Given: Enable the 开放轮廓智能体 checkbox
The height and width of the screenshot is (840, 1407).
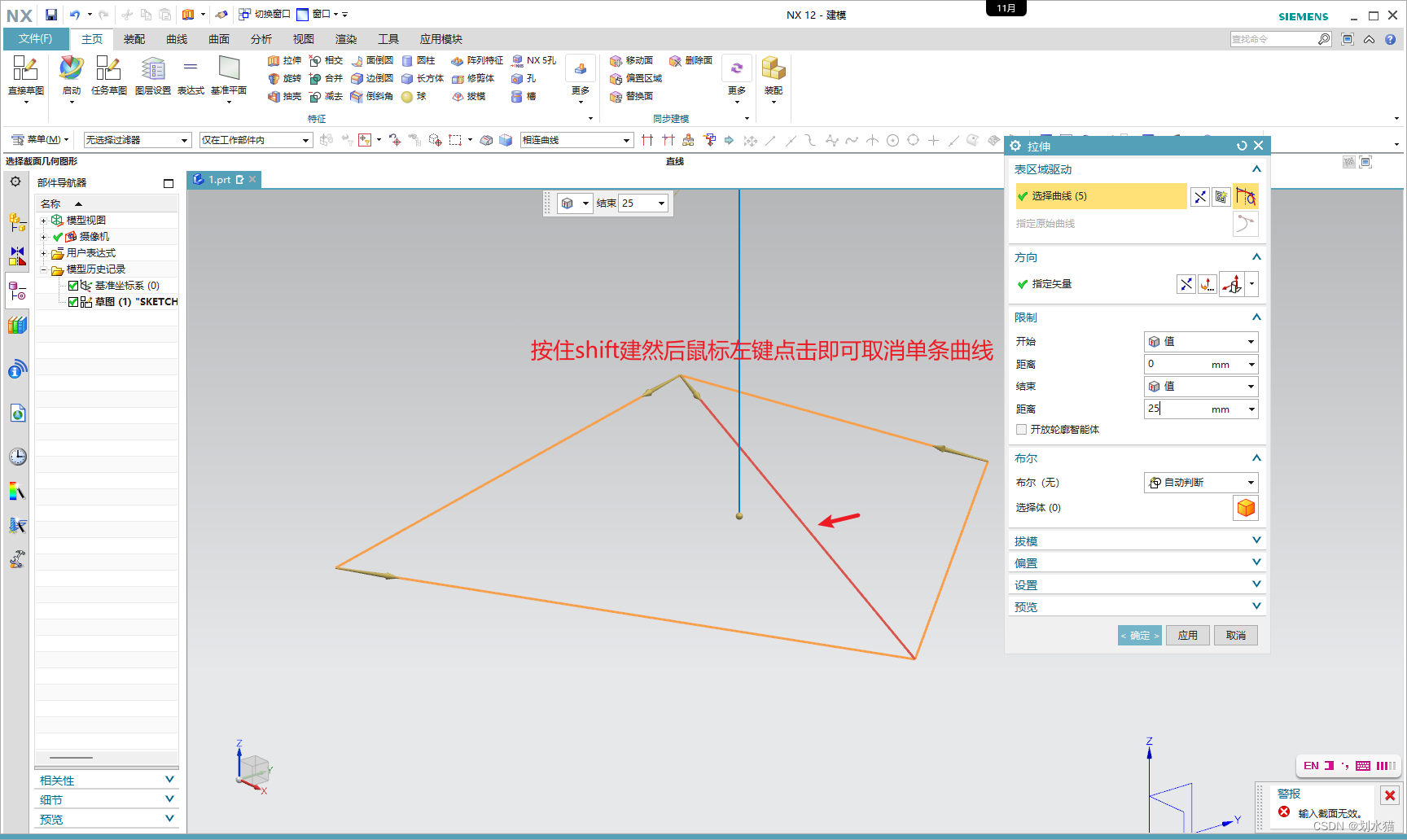Looking at the screenshot, I should (1021, 429).
